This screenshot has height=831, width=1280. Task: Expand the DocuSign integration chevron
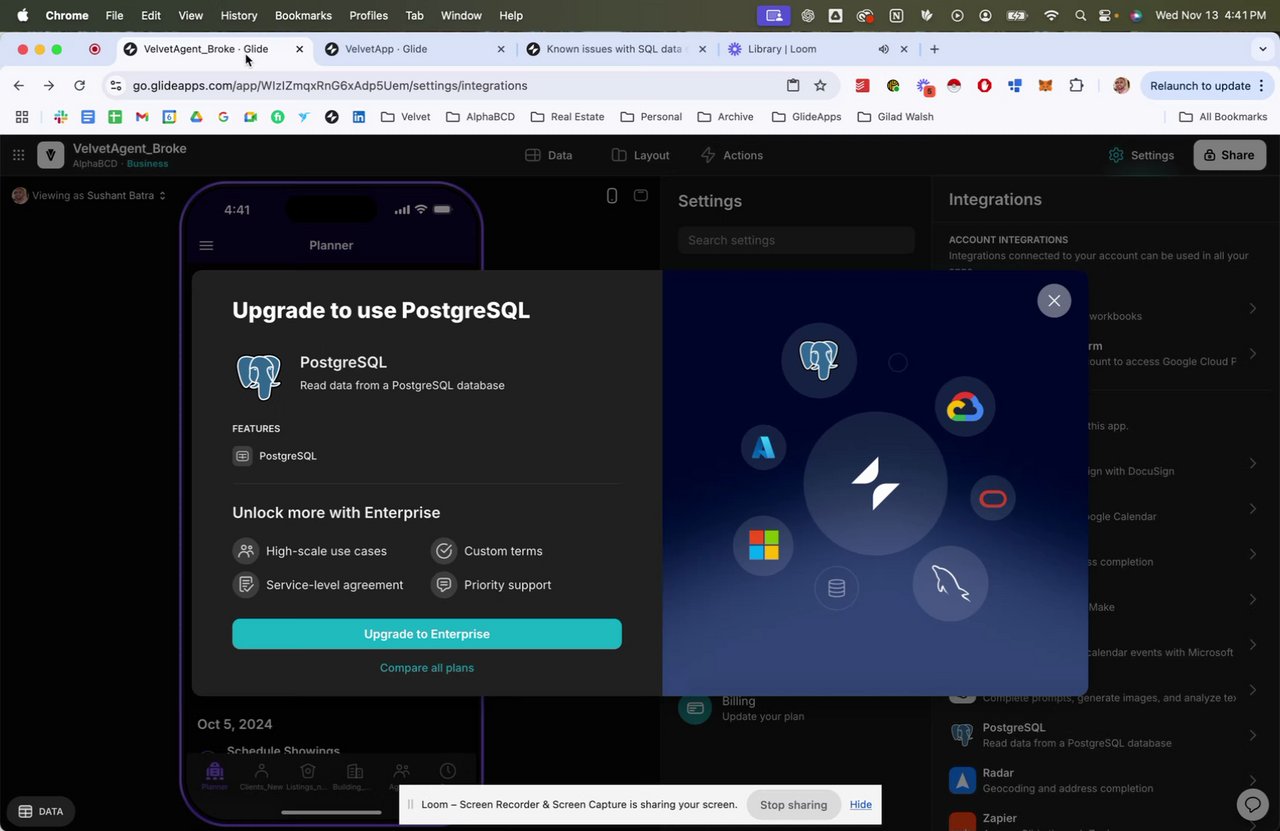pos(1252,463)
